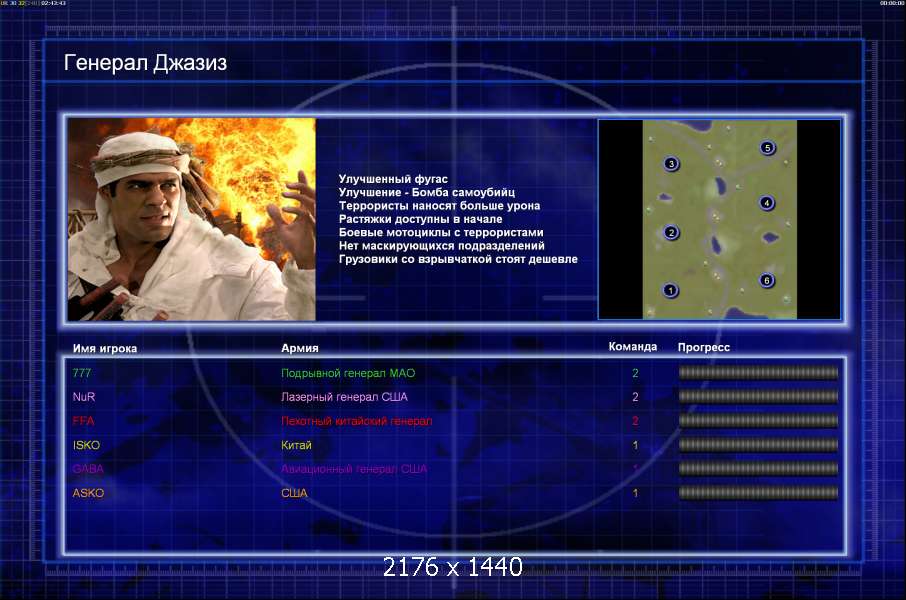Click team number 2 for player 777
The image size is (906, 600).
point(635,373)
